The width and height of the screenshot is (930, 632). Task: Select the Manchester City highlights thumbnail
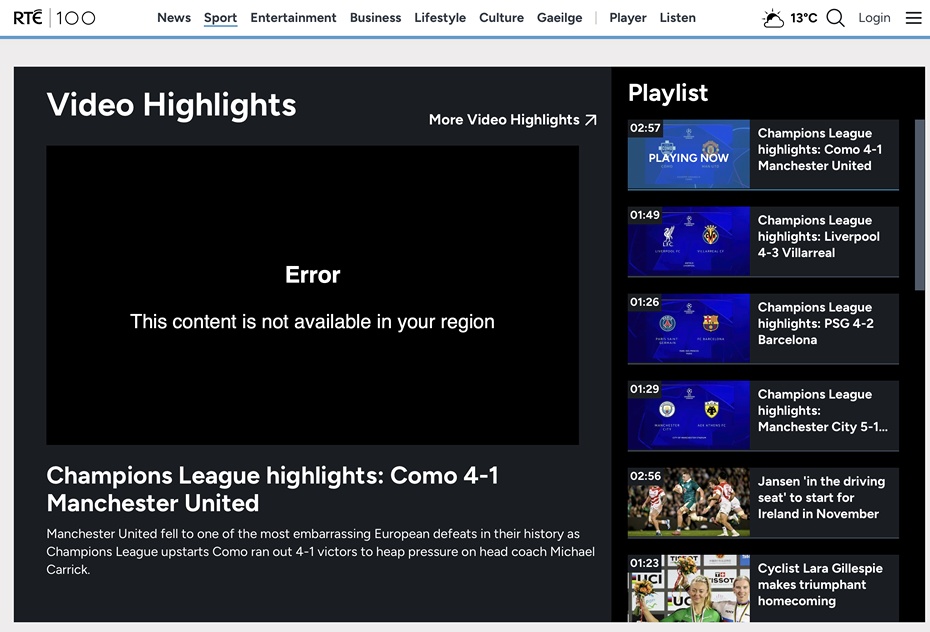coord(689,416)
